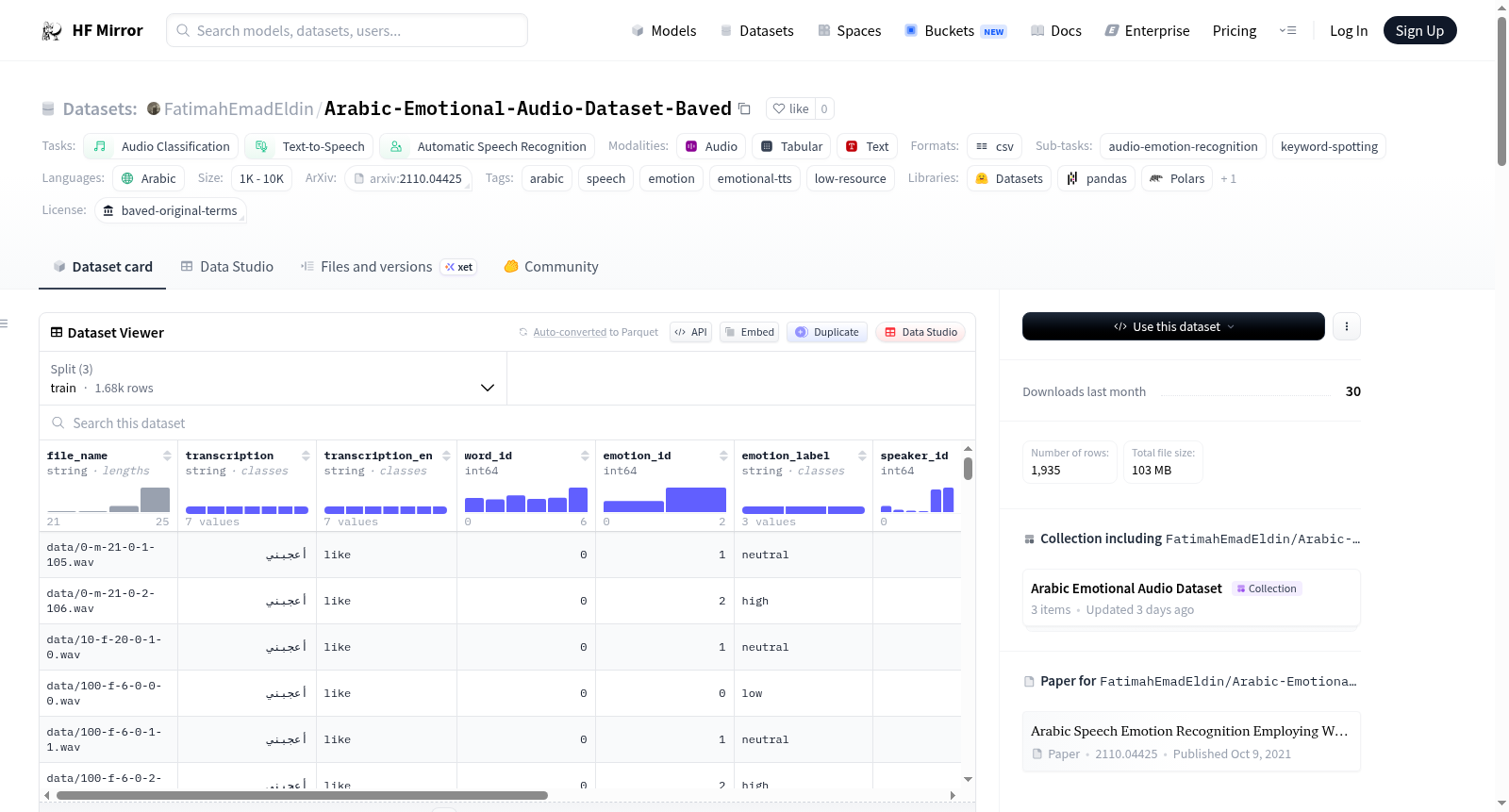Open the Use this dataset dropdown

pos(1173,326)
